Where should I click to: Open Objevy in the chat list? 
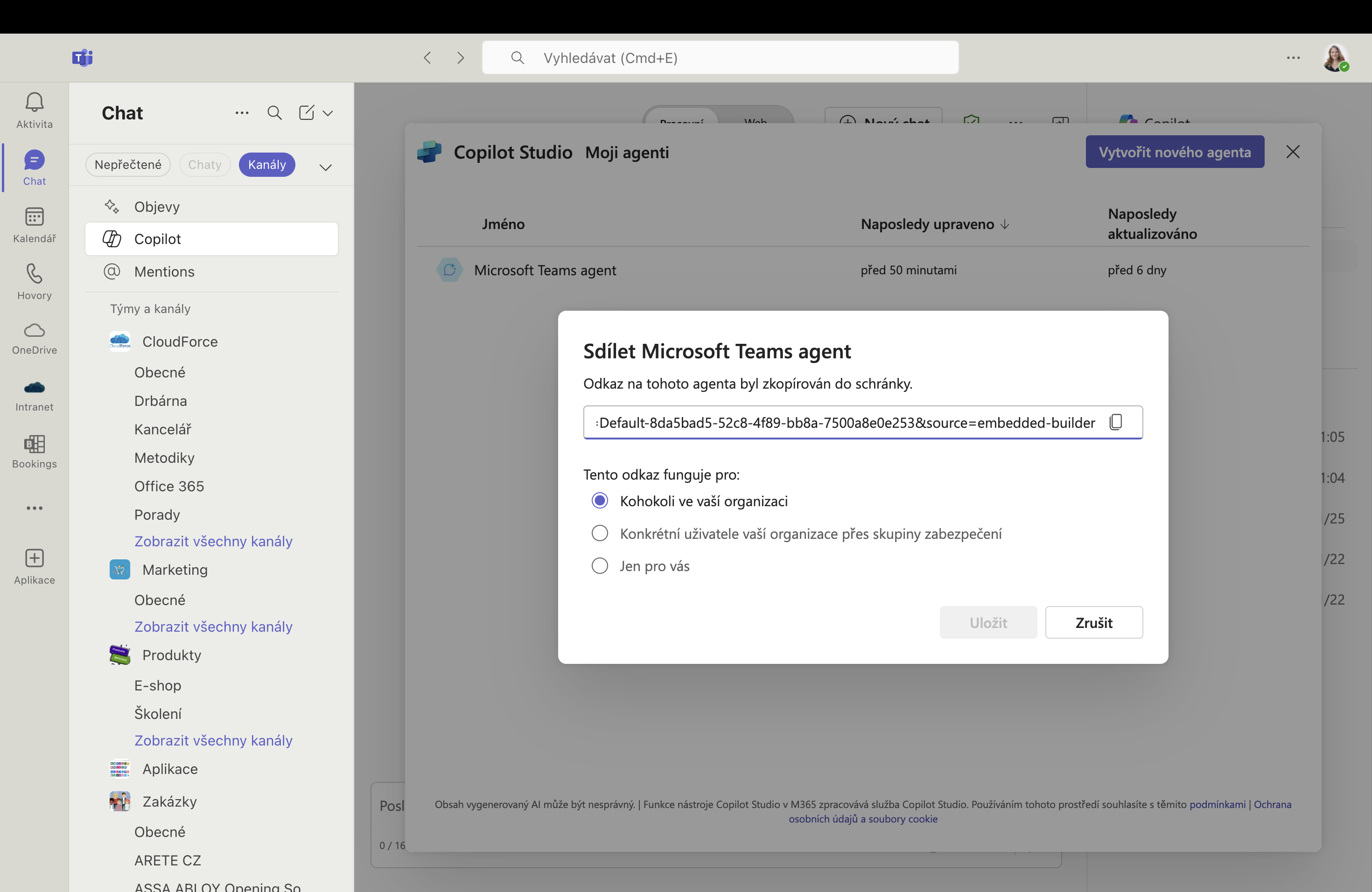pos(211,206)
